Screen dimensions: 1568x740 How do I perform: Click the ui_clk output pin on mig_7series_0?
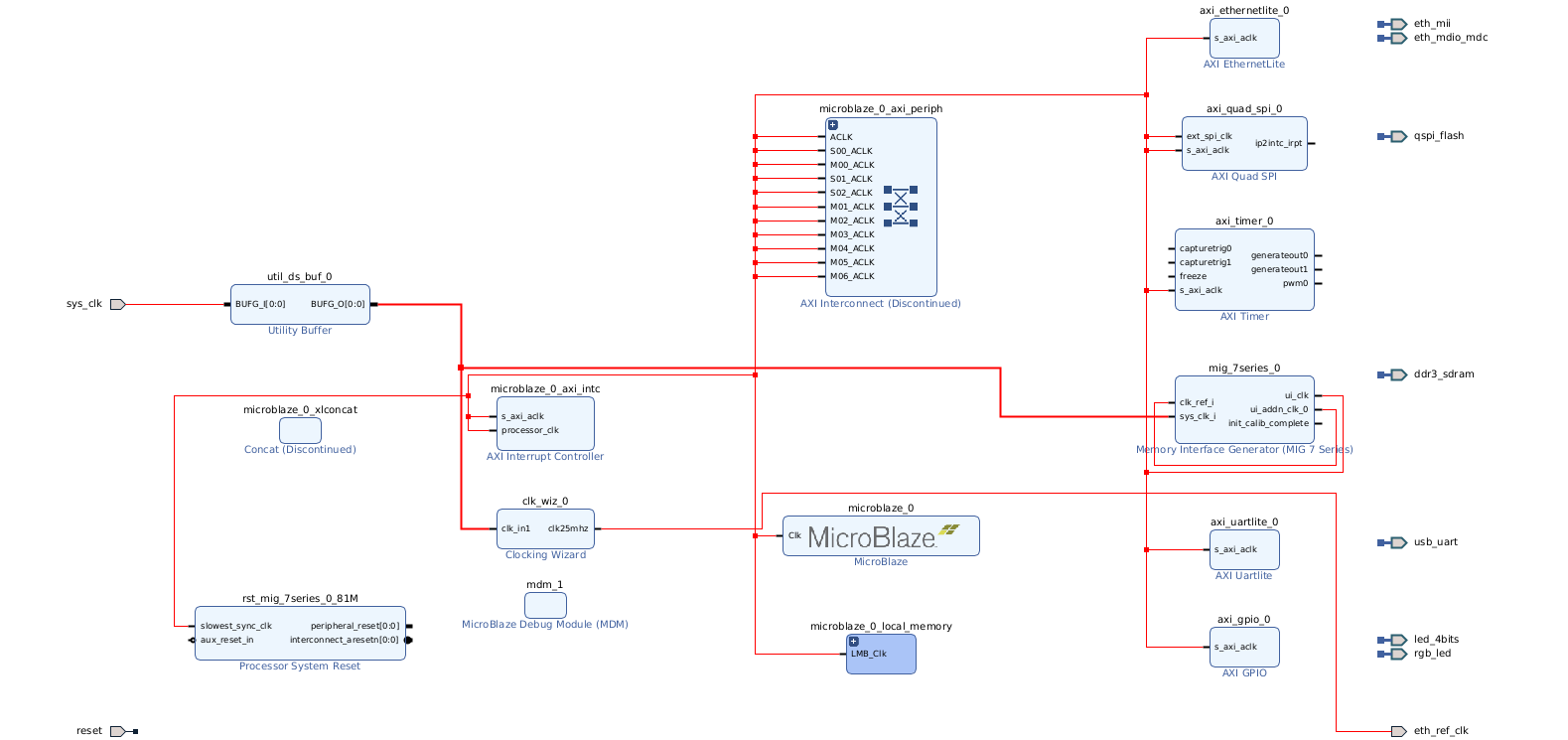coord(1297,396)
